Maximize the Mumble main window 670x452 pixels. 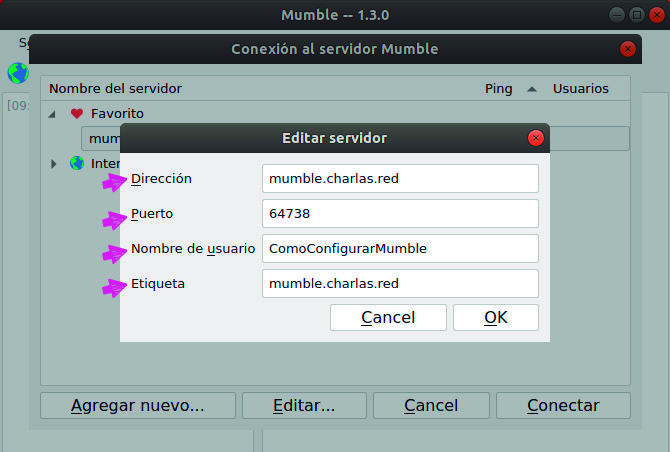pyautogui.click(x=637, y=15)
